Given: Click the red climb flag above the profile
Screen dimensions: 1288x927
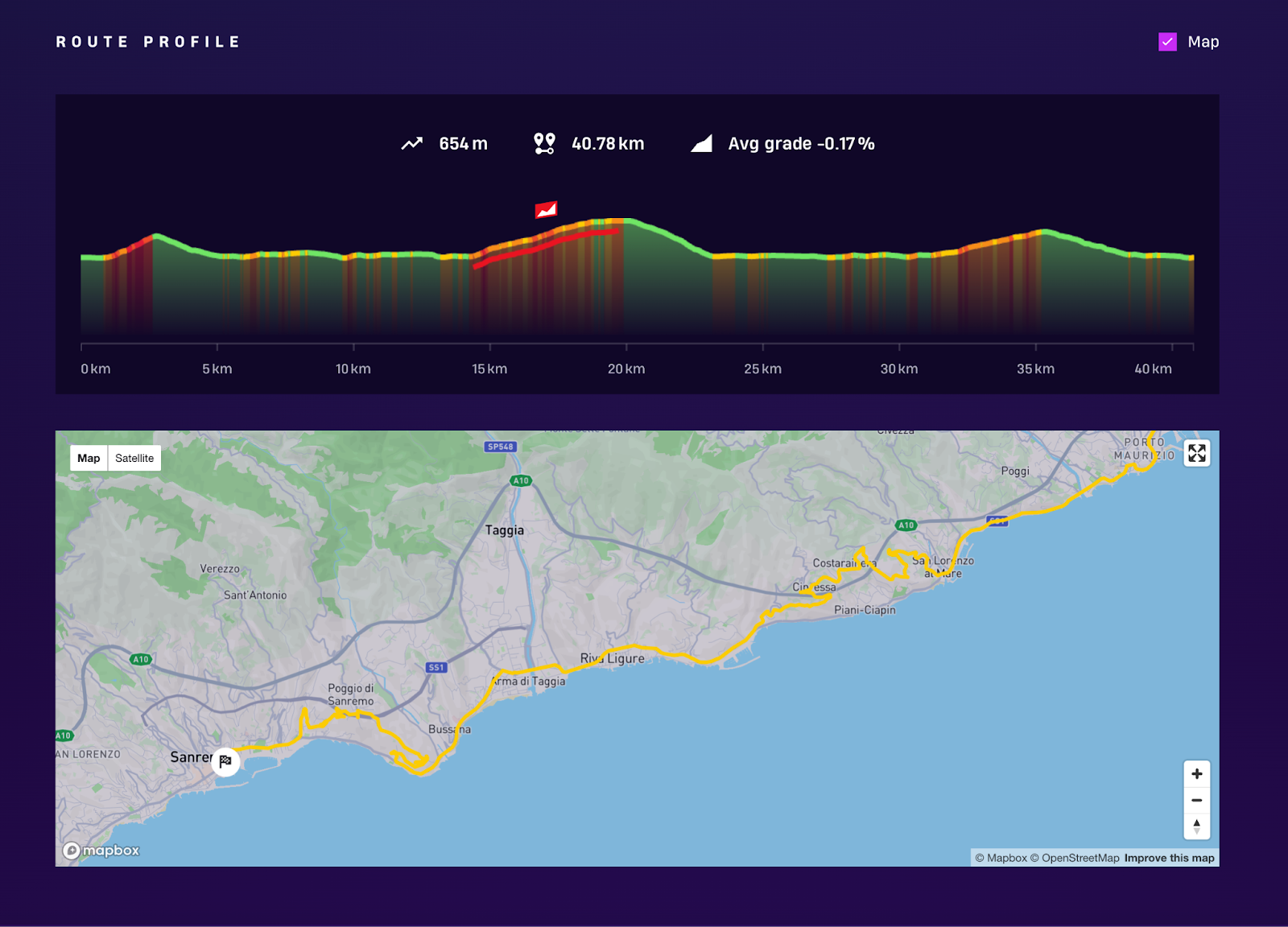Looking at the screenshot, I should (547, 210).
